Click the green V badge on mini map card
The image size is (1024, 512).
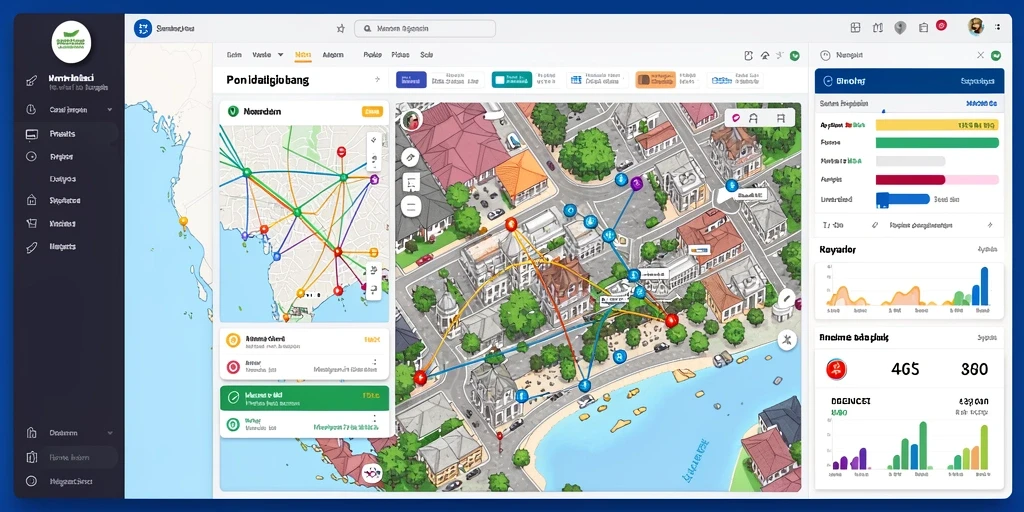[x=231, y=112]
